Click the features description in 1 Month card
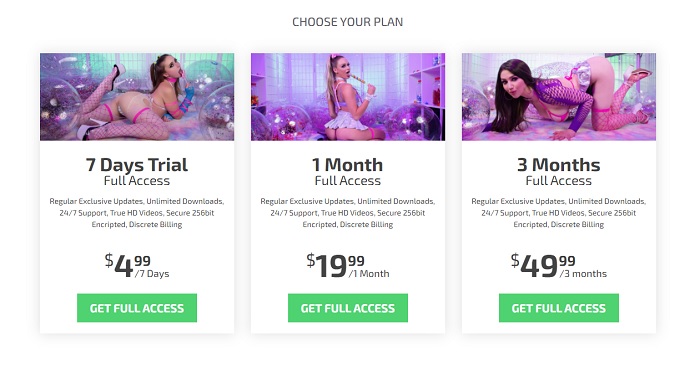700x370 pixels. tap(348, 213)
